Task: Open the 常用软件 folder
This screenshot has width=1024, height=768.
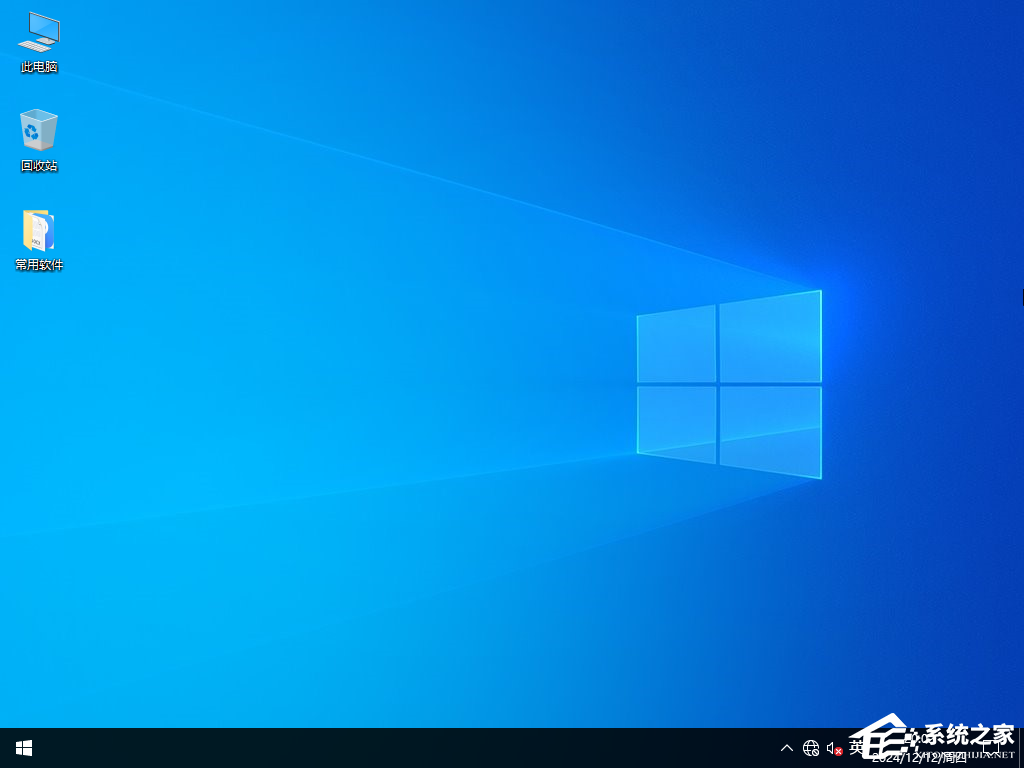Action: [38, 230]
